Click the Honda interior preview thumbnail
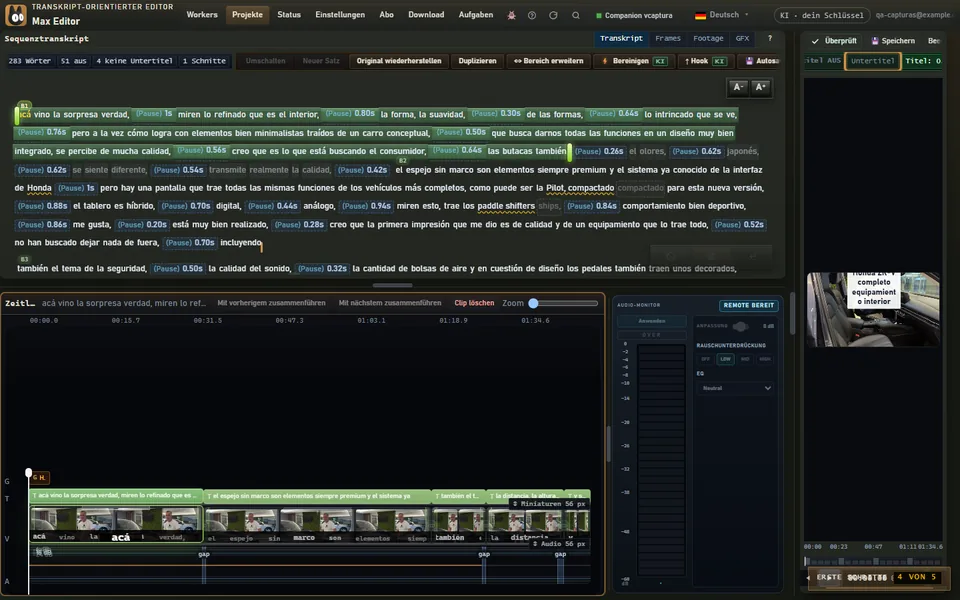Image resolution: width=960 pixels, height=600 pixels. pos(872,309)
